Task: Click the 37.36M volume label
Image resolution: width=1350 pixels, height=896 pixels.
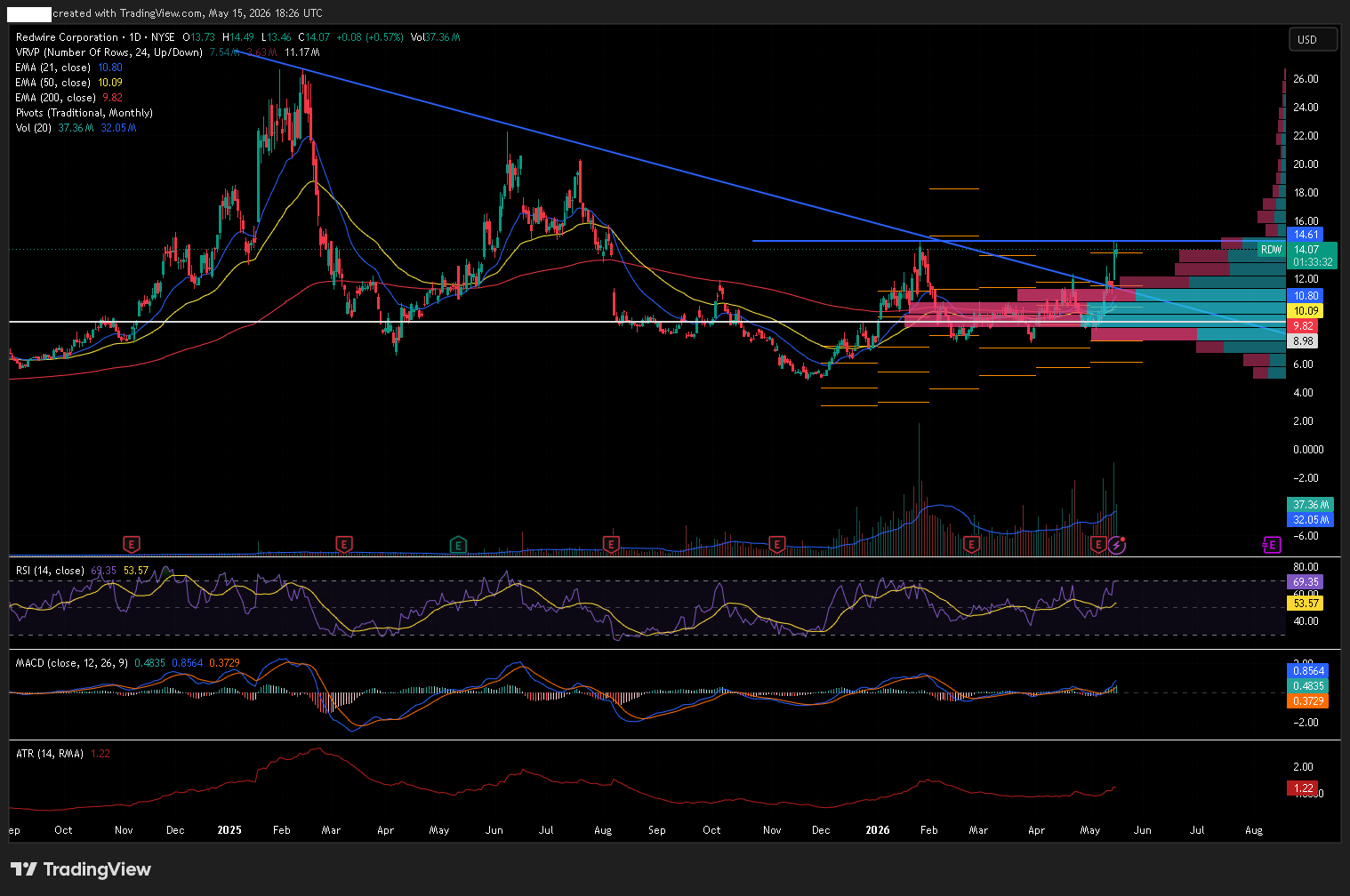Action: pos(1311,505)
